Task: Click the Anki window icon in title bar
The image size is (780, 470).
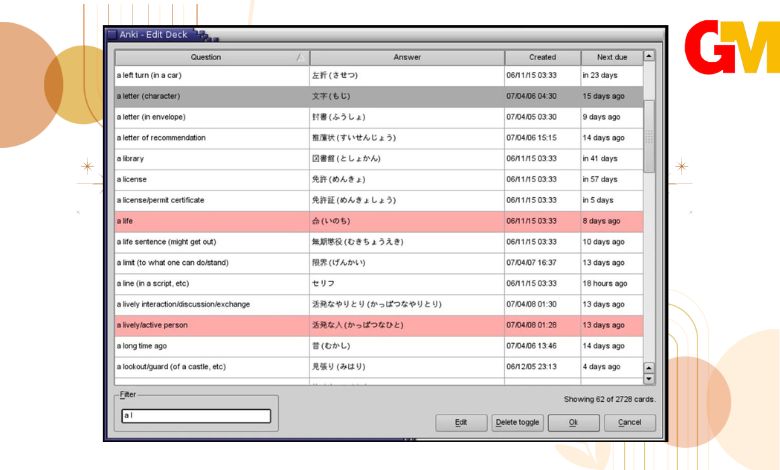Action: [x=112, y=35]
